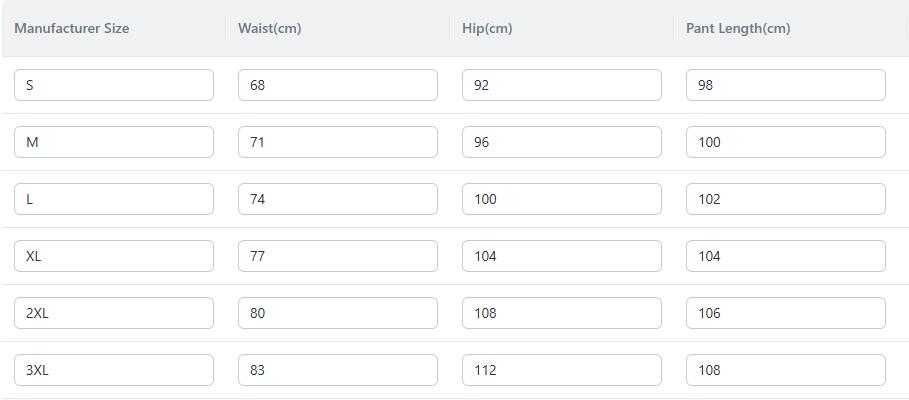Image resolution: width=909 pixels, height=400 pixels.
Task: Click the Pant Length field showing 100
Action: pos(786,142)
